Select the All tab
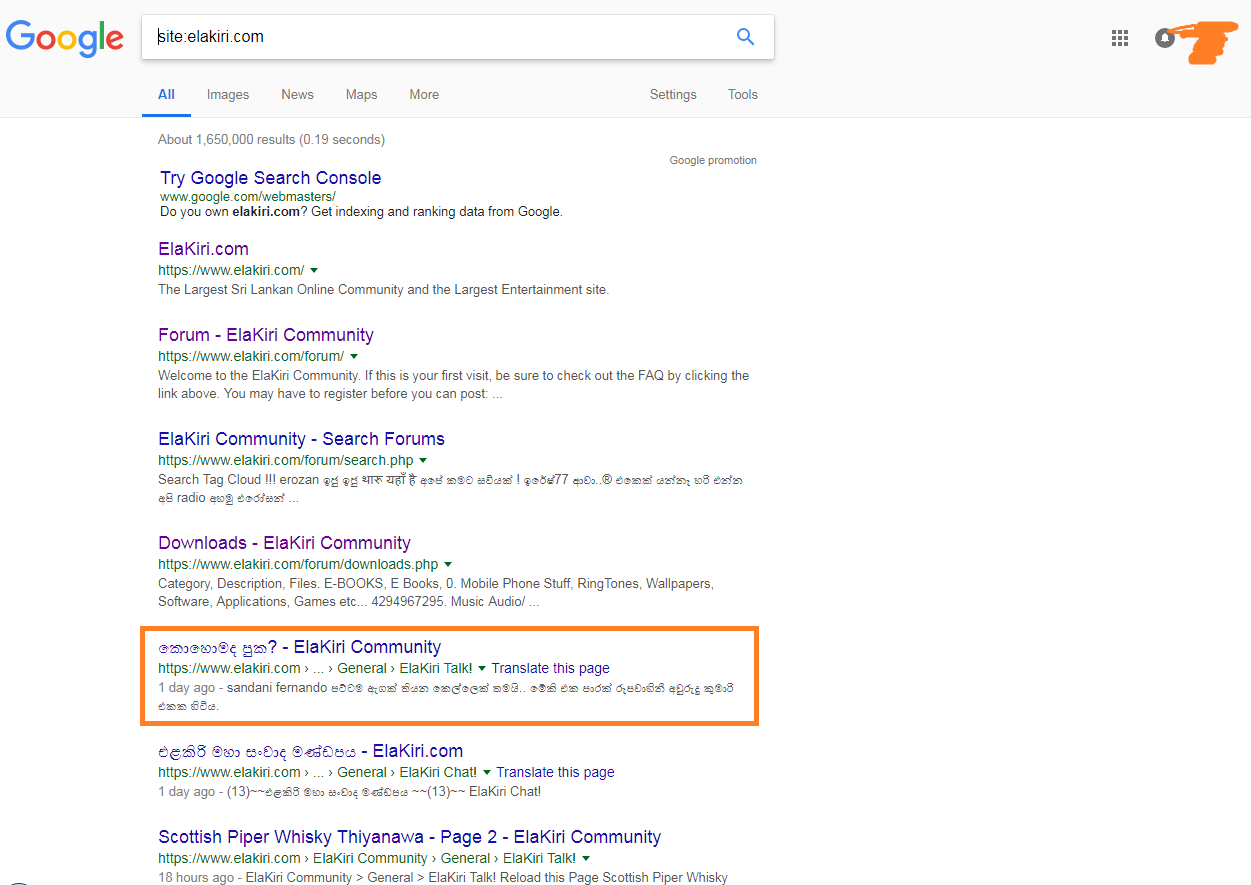This screenshot has width=1251, height=885. (166, 95)
